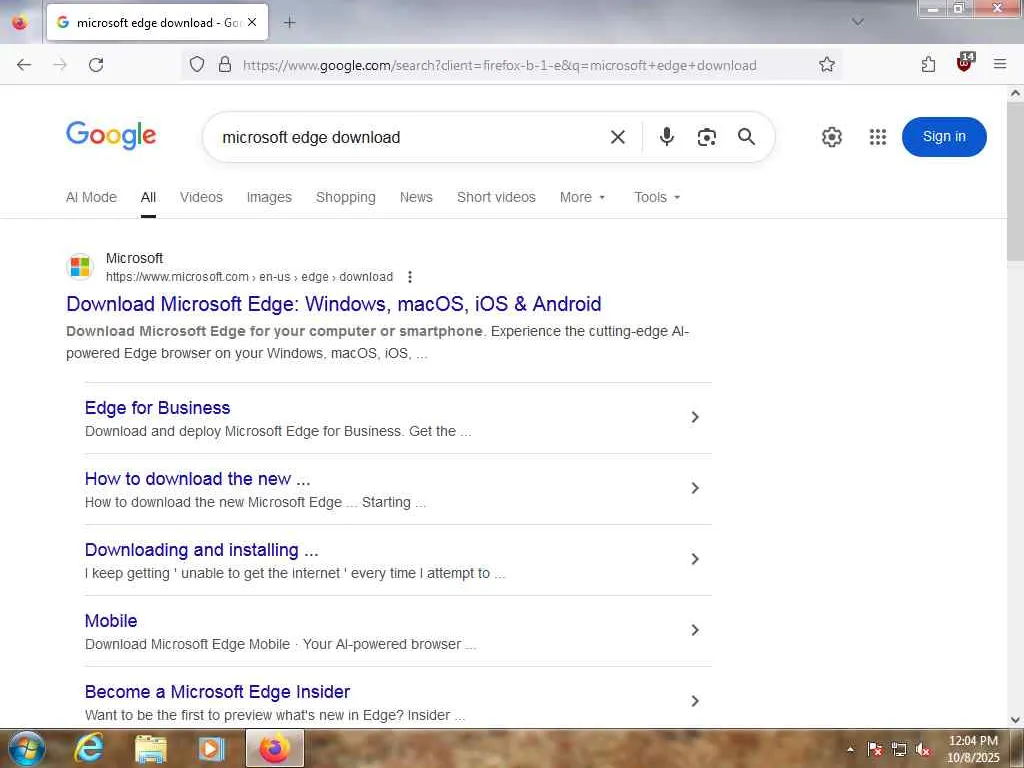Open the Firefox extensions puzzle icon
Viewport: 1024px width, 768px height.
tap(928, 65)
